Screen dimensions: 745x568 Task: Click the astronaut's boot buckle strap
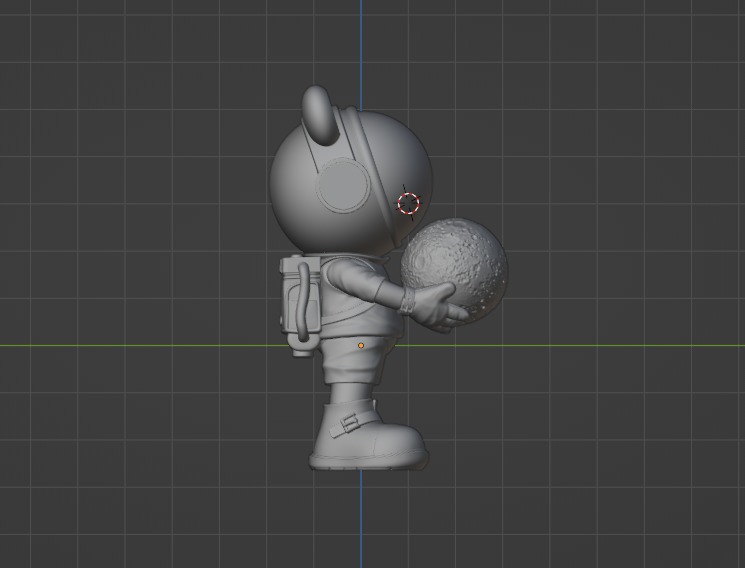click(353, 423)
